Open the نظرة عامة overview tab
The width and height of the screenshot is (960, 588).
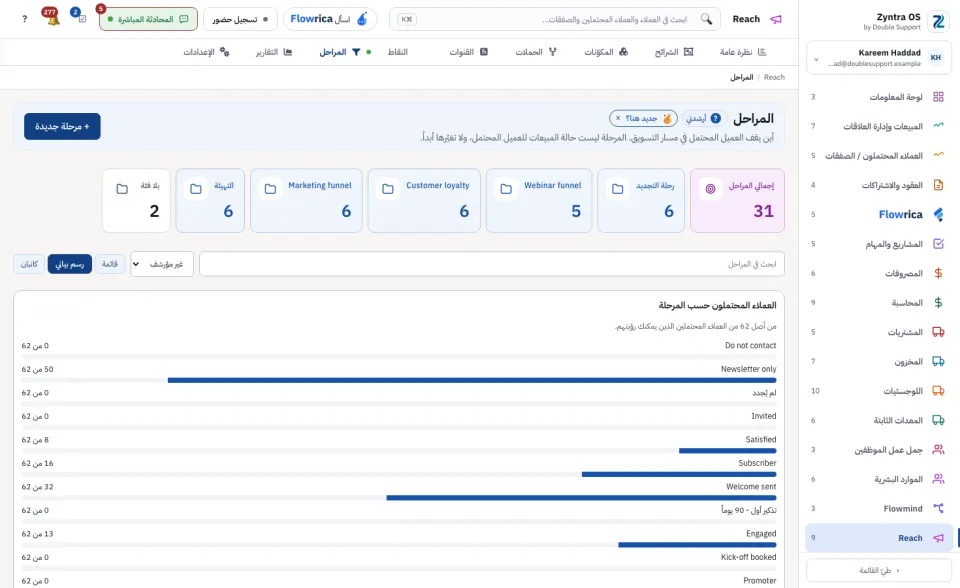[x=743, y=52]
